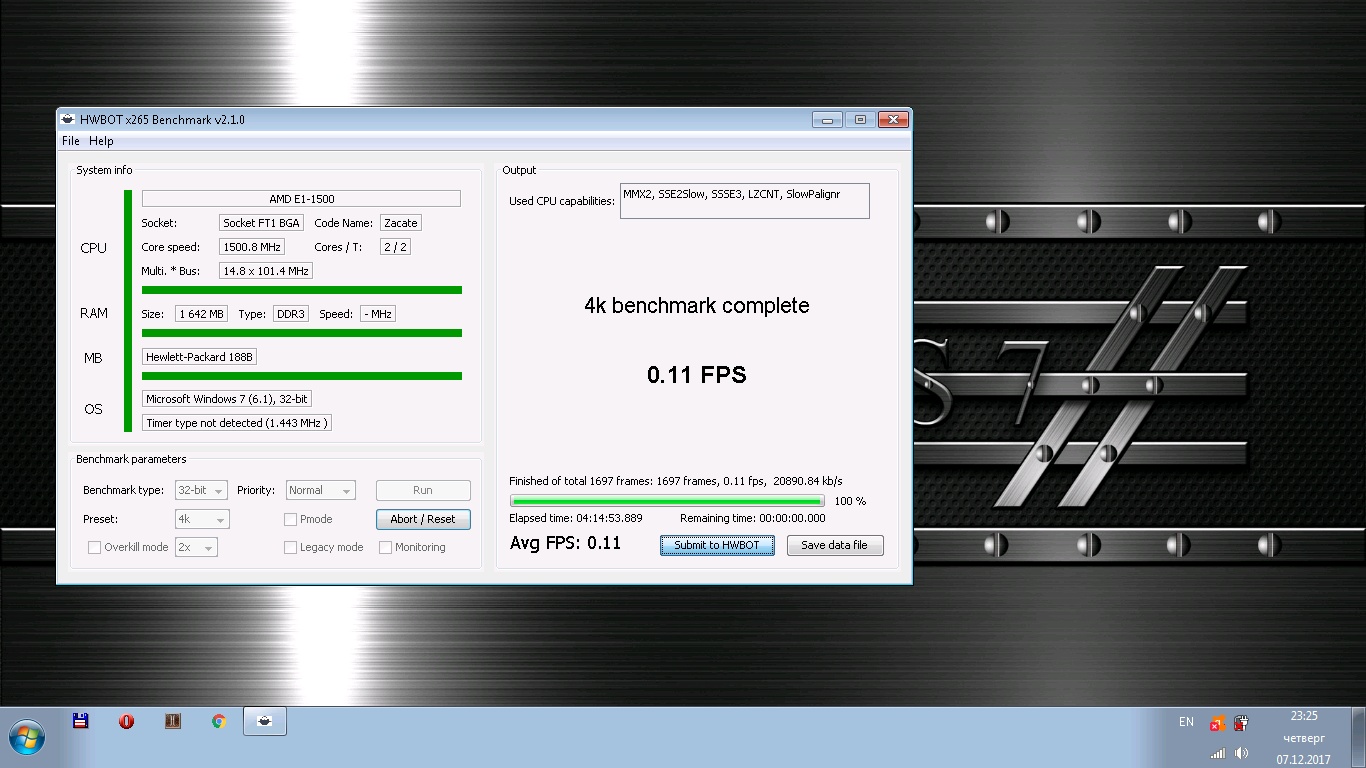The width and height of the screenshot is (1366, 768).
Task: Open the Priority Normal dropdown
Action: pos(320,490)
